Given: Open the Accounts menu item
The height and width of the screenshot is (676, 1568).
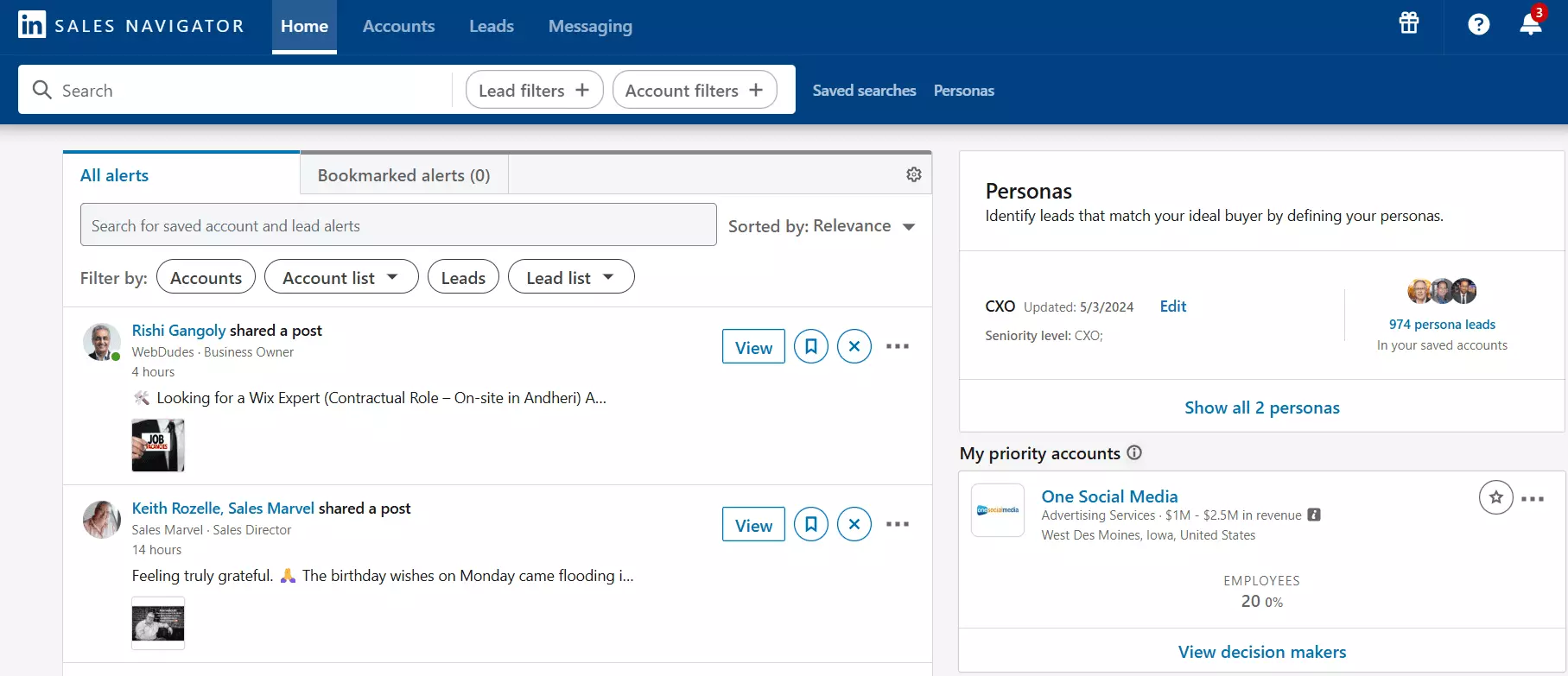Looking at the screenshot, I should 398,26.
